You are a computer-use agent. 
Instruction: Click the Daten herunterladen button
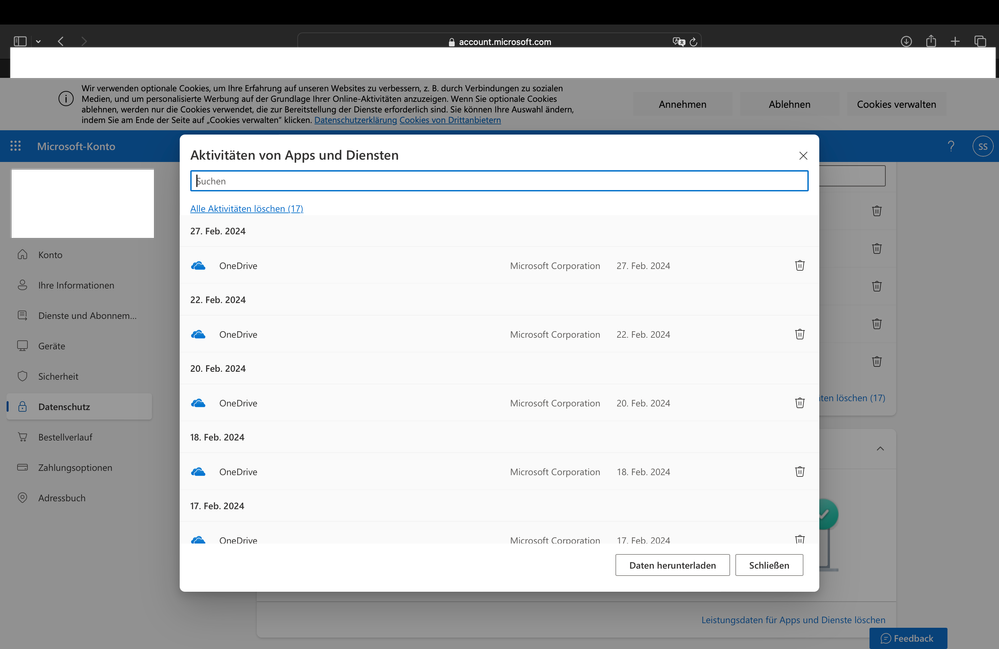point(672,565)
